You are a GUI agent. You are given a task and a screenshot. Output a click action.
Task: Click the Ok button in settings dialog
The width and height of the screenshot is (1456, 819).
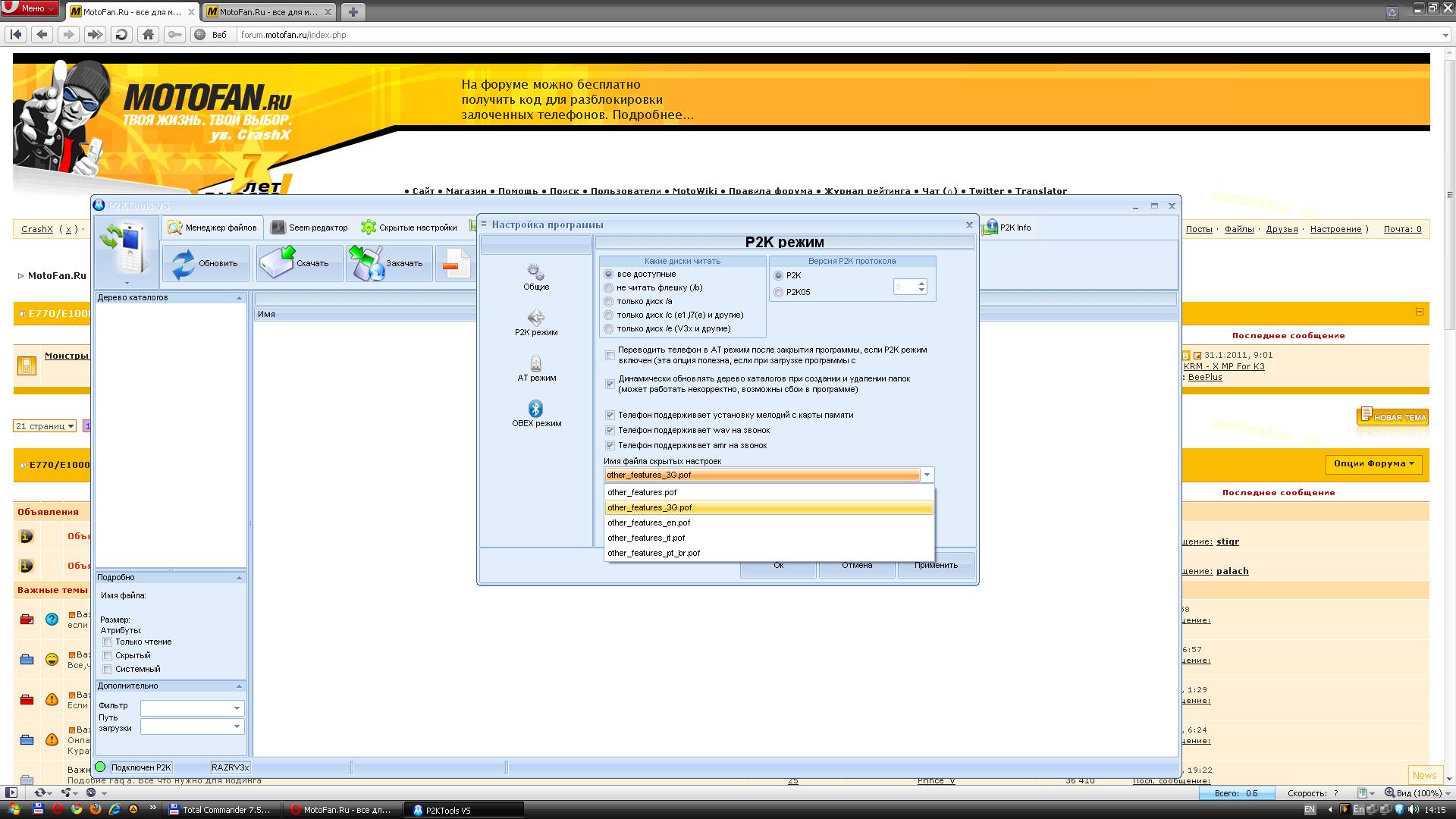[779, 565]
